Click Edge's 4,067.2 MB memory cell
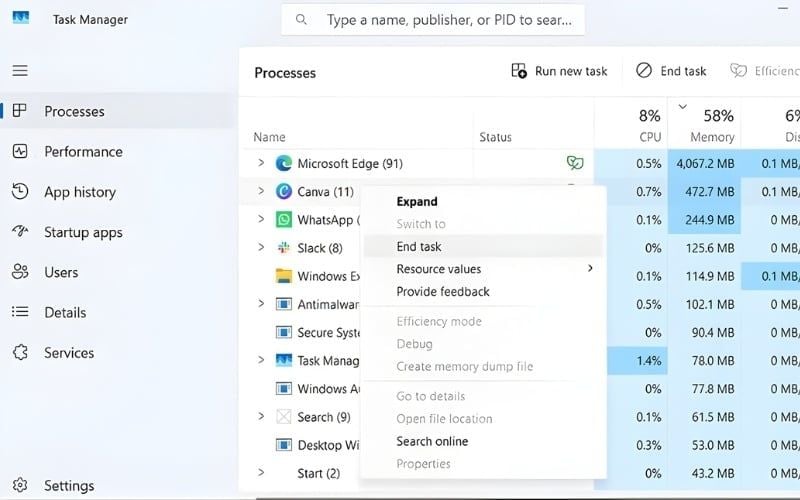Screen dimensions: 800x500 click(705, 163)
